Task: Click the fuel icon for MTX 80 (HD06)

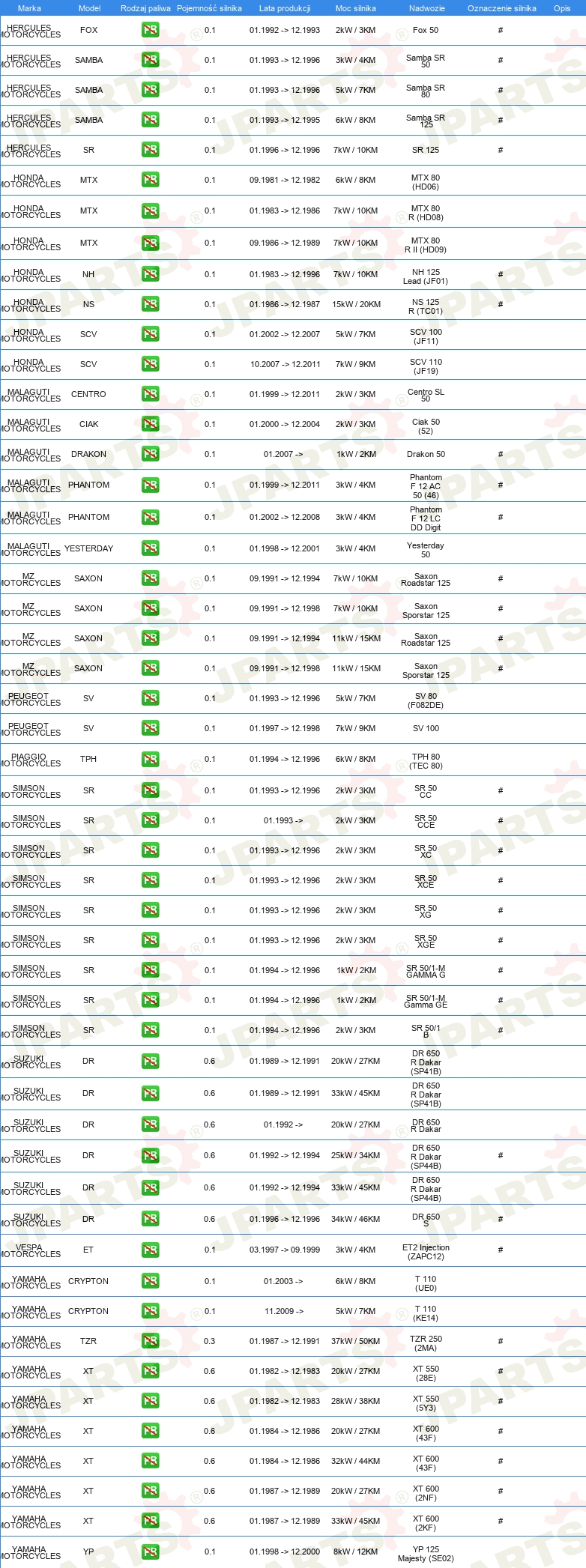Action: (x=150, y=180)
